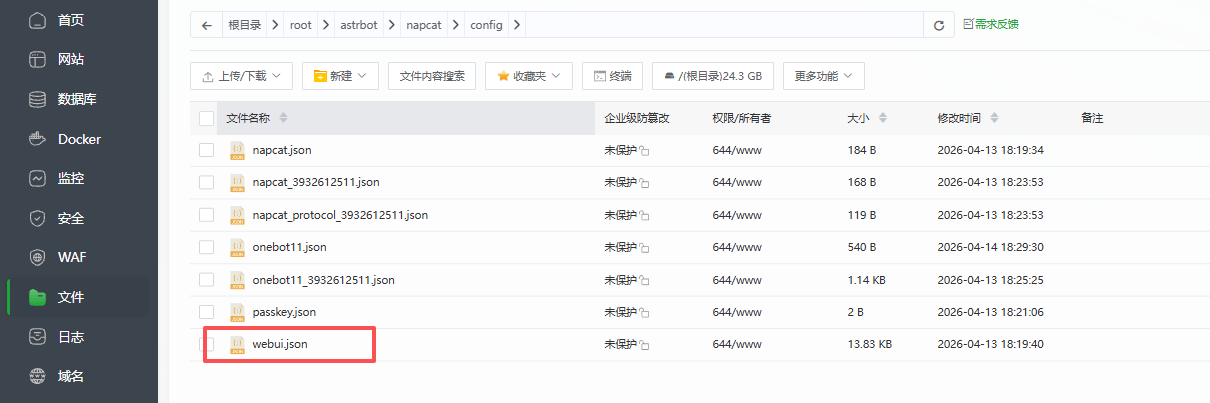This screenshot has width=1210, height=403.
Task: Open the 新建 dropdown
Action: [339, 75]
